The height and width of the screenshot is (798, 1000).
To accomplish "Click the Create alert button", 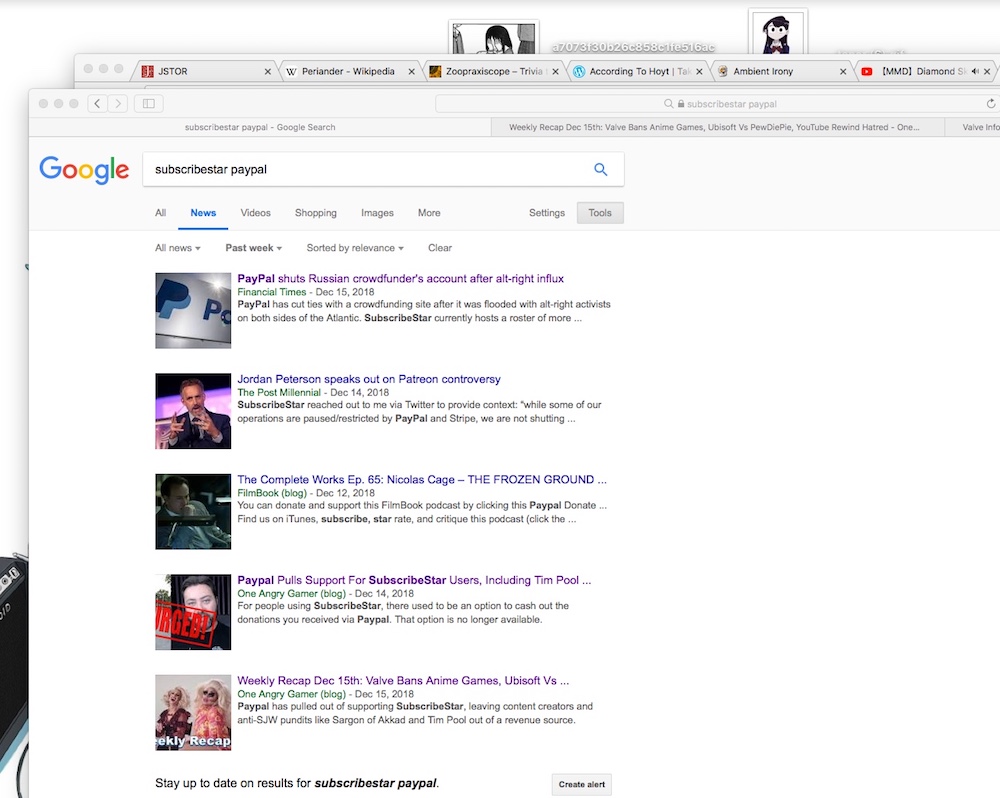I will [x=581, y=784].
